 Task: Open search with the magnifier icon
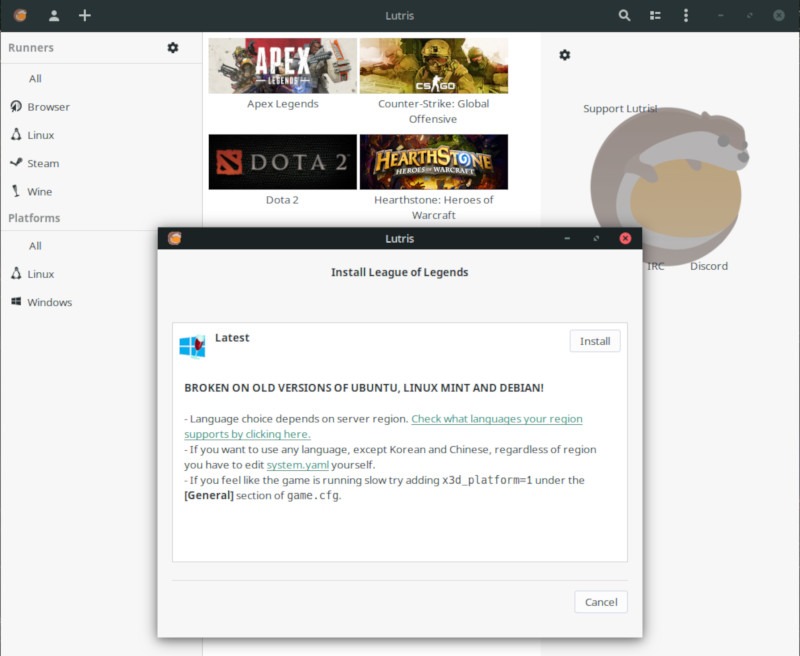(624, 15)
